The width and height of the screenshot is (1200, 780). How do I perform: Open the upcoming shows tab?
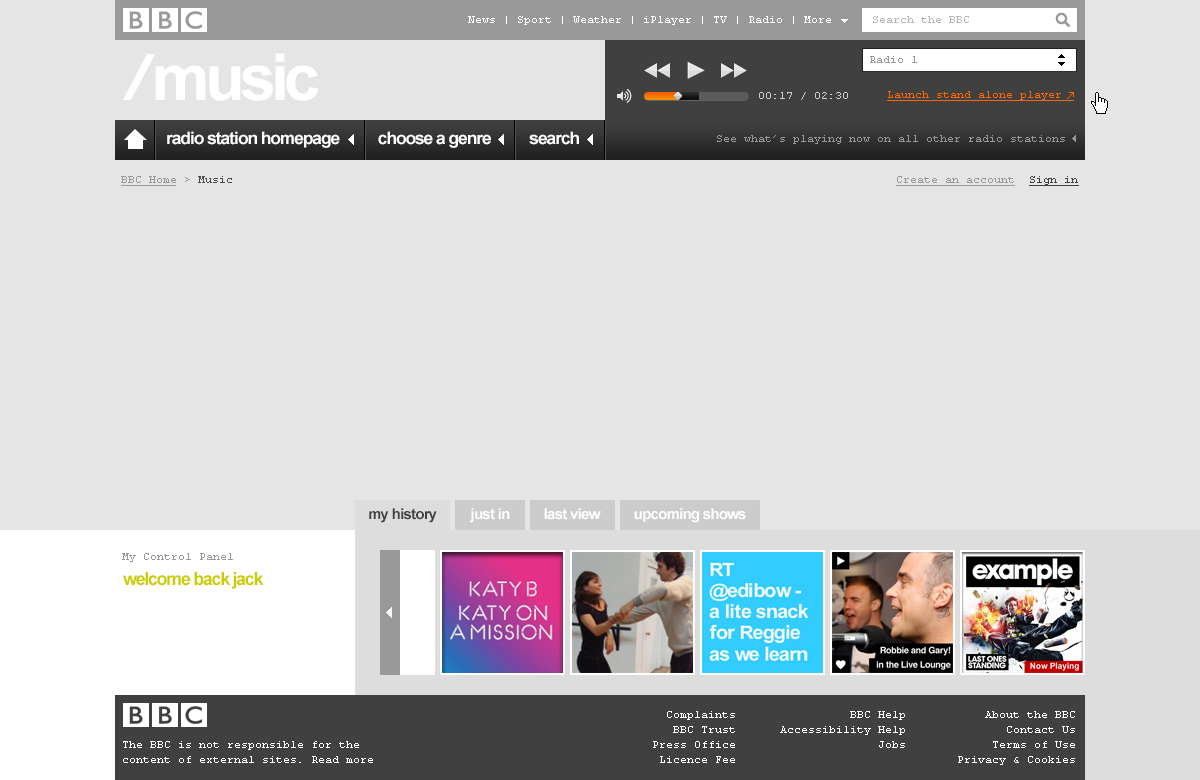689,515
